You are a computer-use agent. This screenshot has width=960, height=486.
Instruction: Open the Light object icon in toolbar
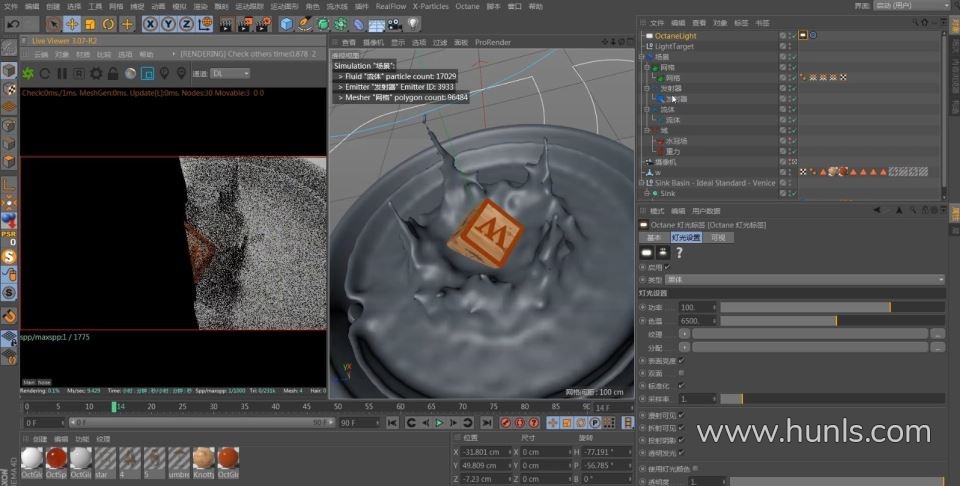413,23
